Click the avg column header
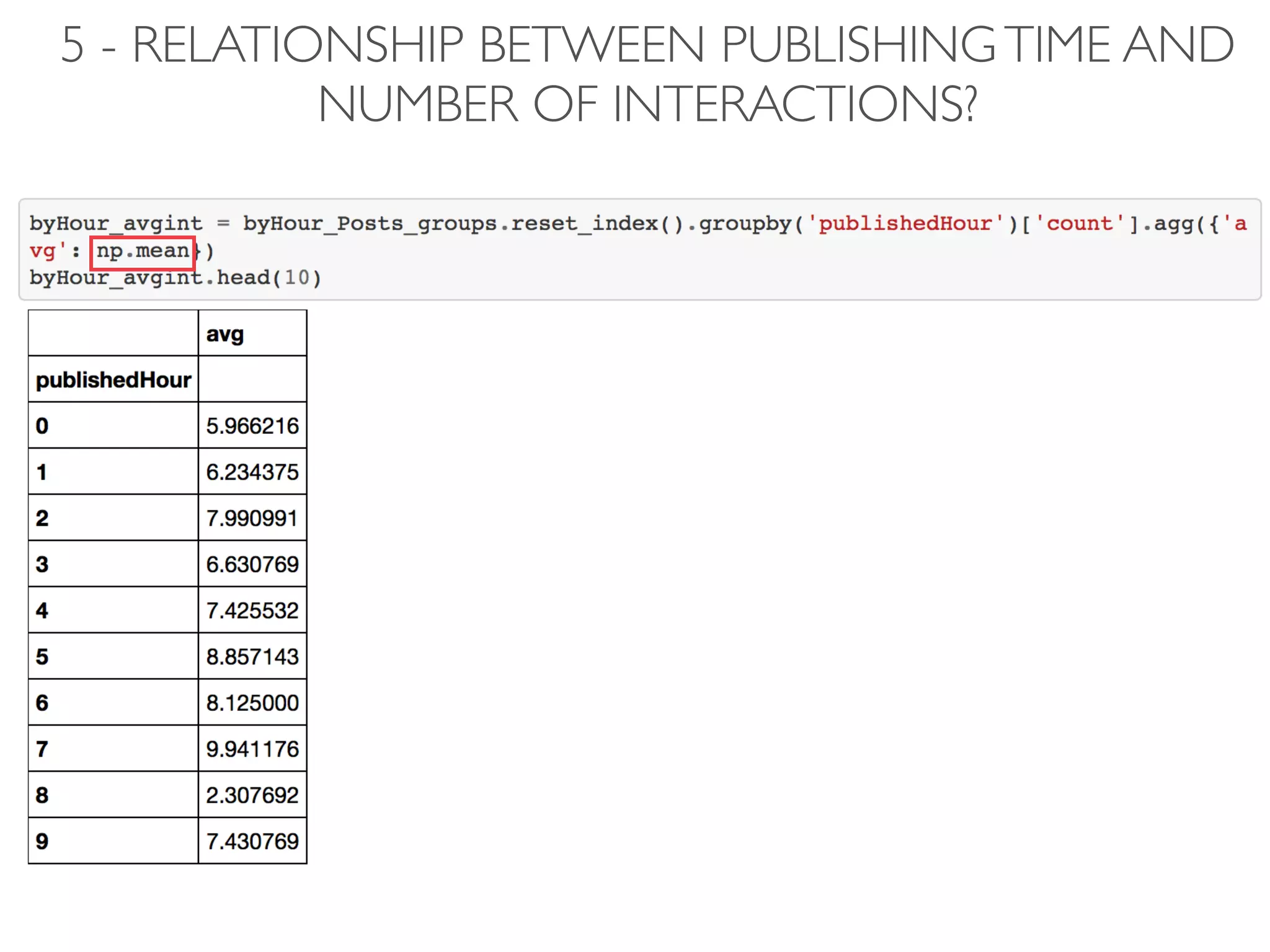Image resolution: width=1270 pixels, height=952 pixels. tap(225, 334)
